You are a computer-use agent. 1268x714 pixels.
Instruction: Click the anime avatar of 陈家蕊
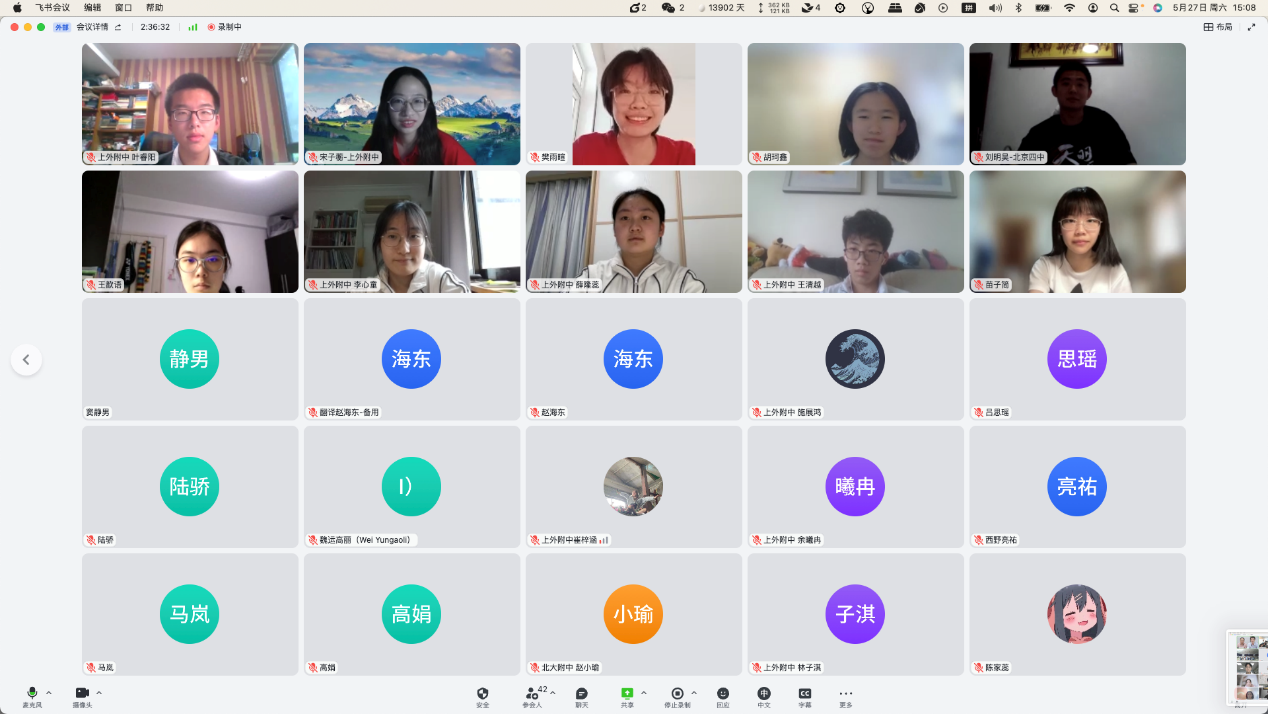pyautogui.click(x=1077, y=614)
